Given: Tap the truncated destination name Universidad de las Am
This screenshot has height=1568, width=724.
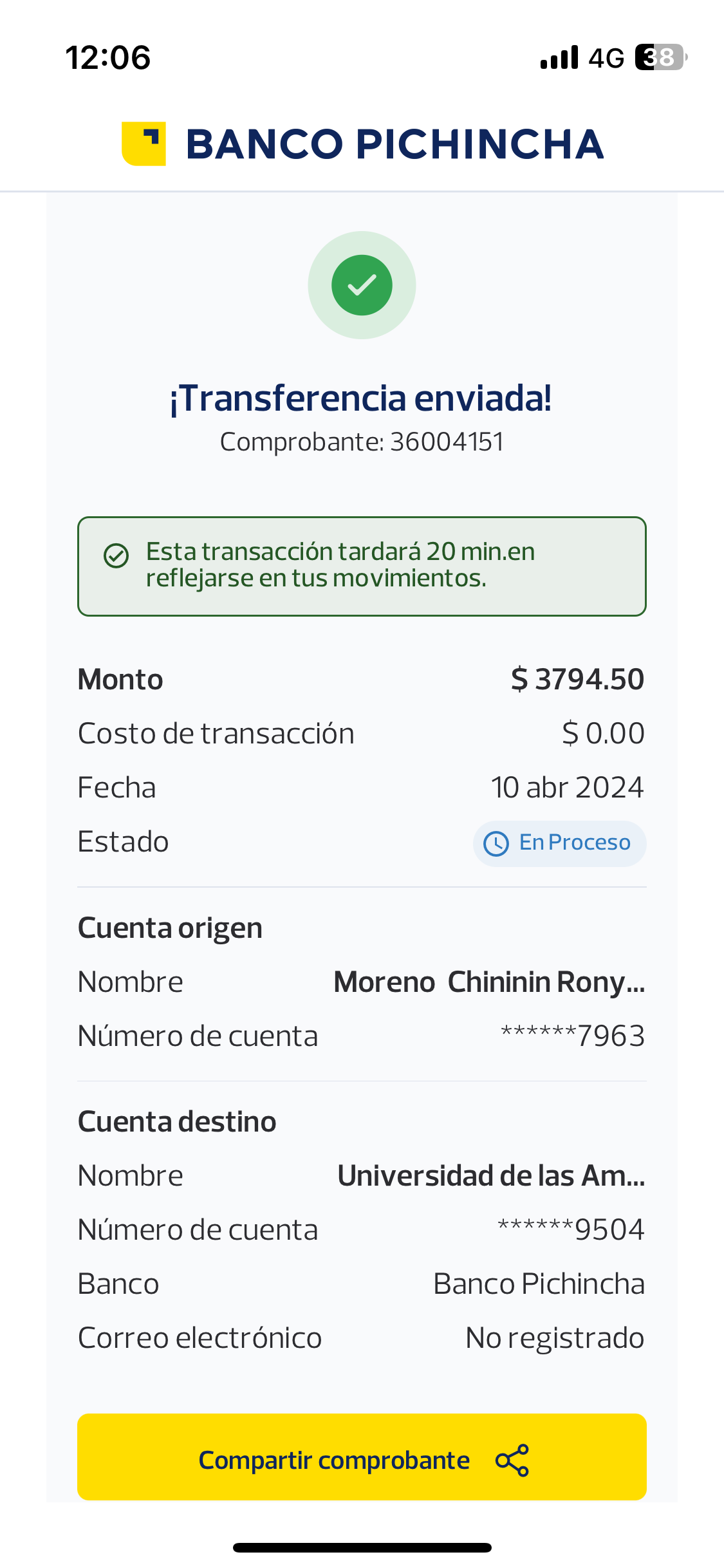Looking at the screenshot, I should point(491,1176).
